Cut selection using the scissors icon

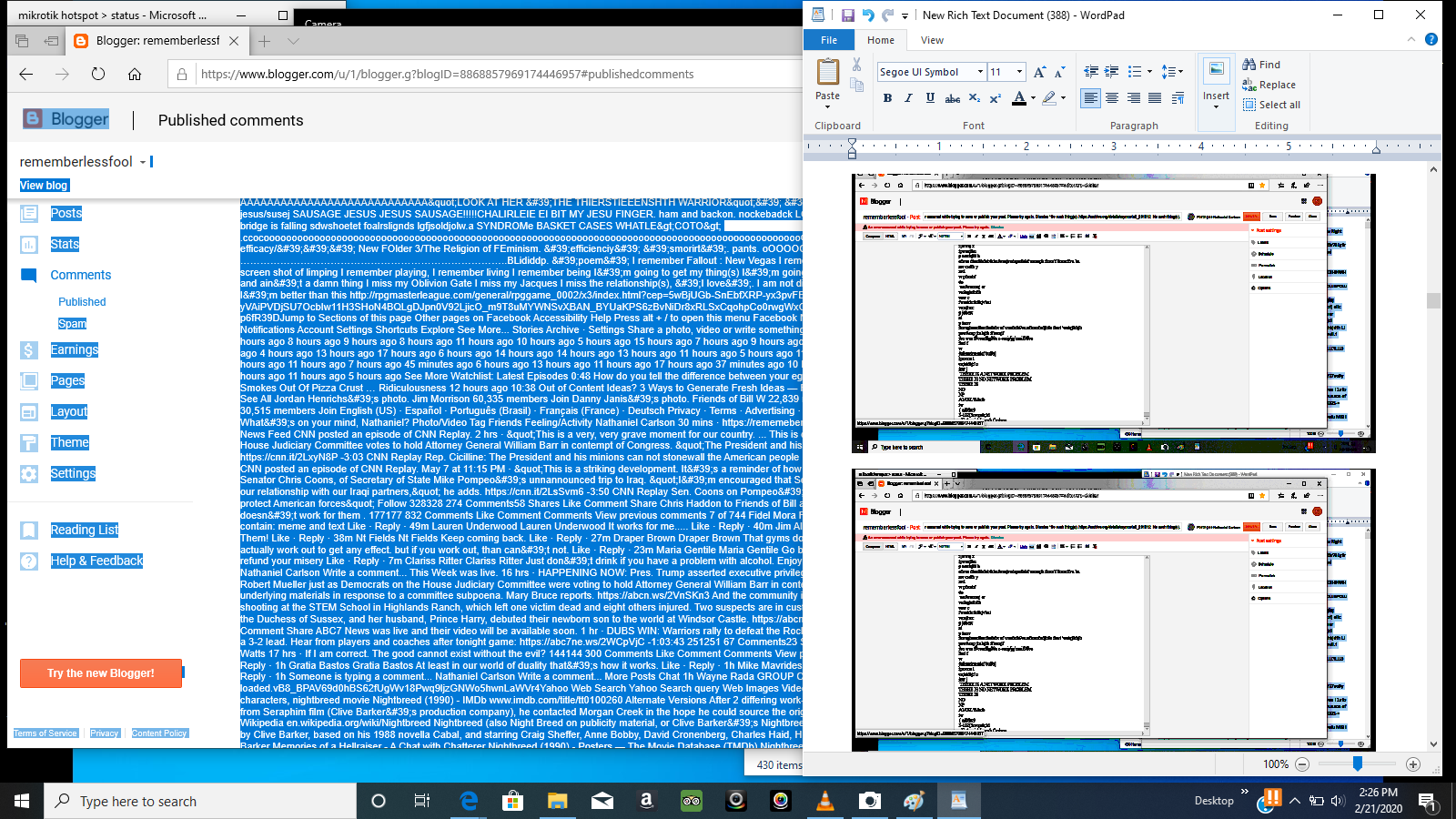click(x=856, y=65)
